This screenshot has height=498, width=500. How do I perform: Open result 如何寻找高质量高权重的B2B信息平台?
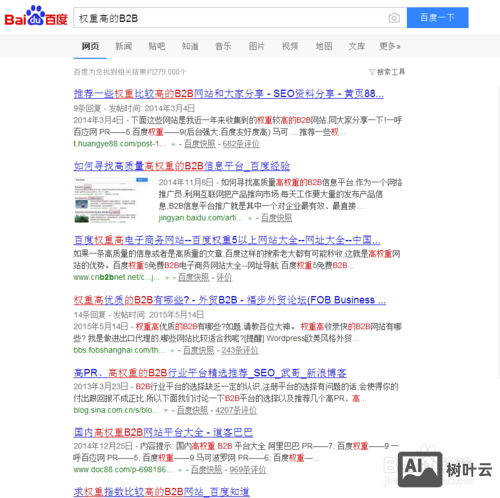[x=182, y=166]
